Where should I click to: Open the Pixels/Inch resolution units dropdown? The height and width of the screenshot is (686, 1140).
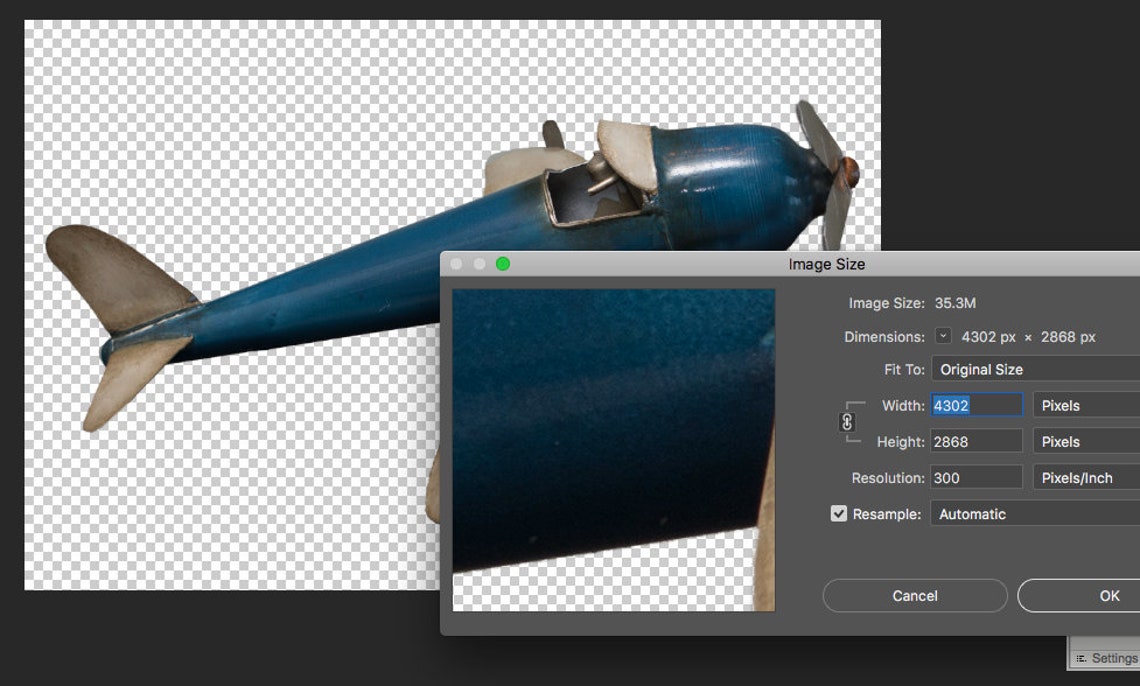pyautogui.click(x=1084, y=477)
